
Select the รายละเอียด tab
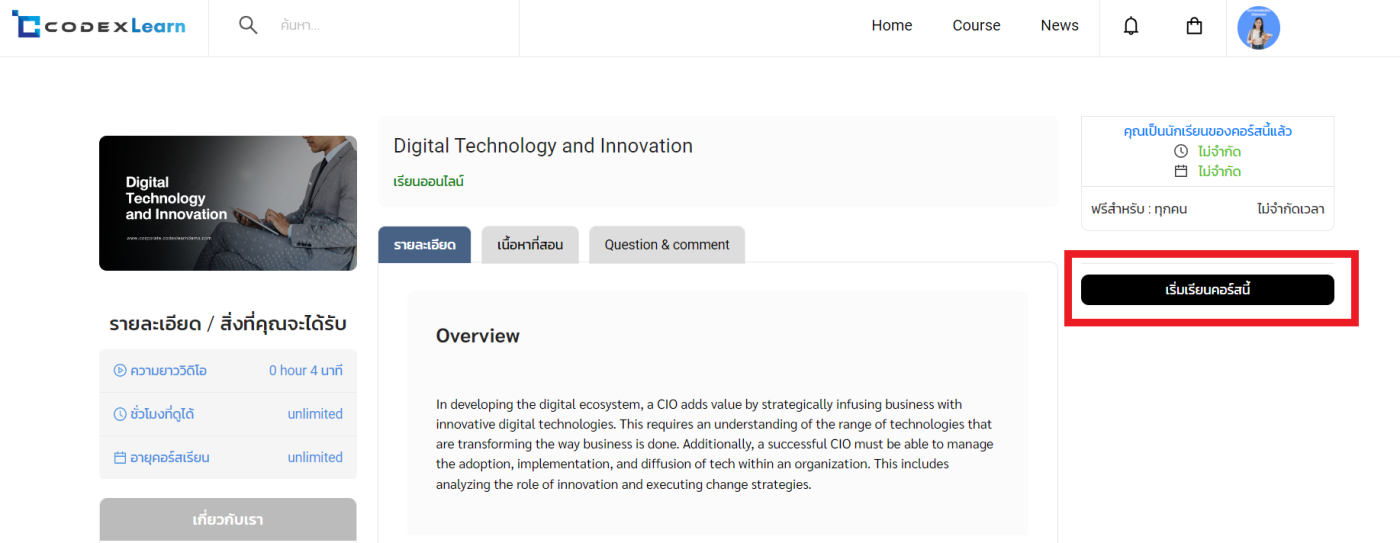click(x=424, y=245)
